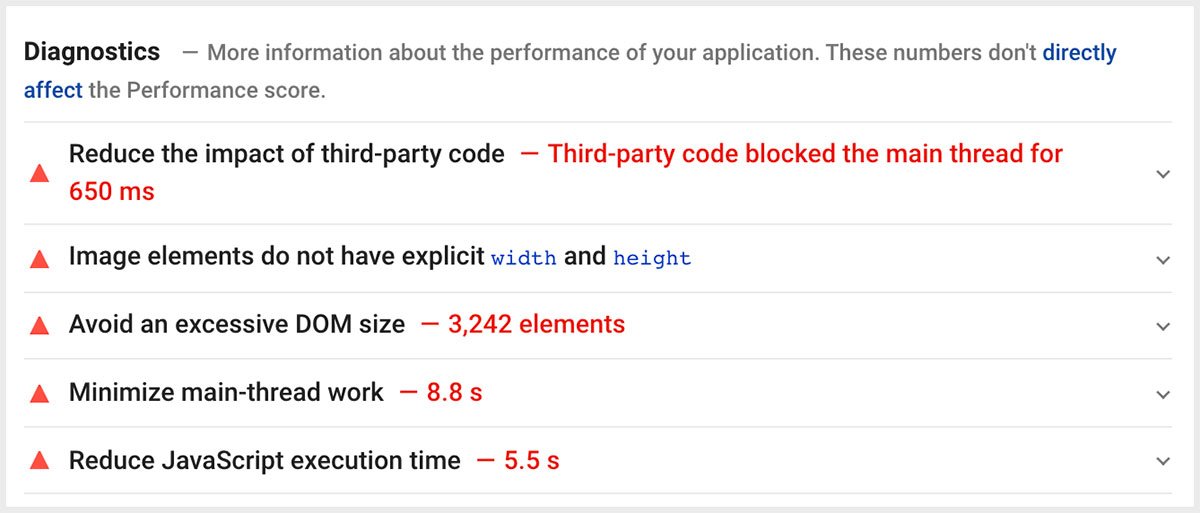Show JavaScript execution time details via chevron
This screenshot has height=513, width=1200.
(x=1162, y=461)
